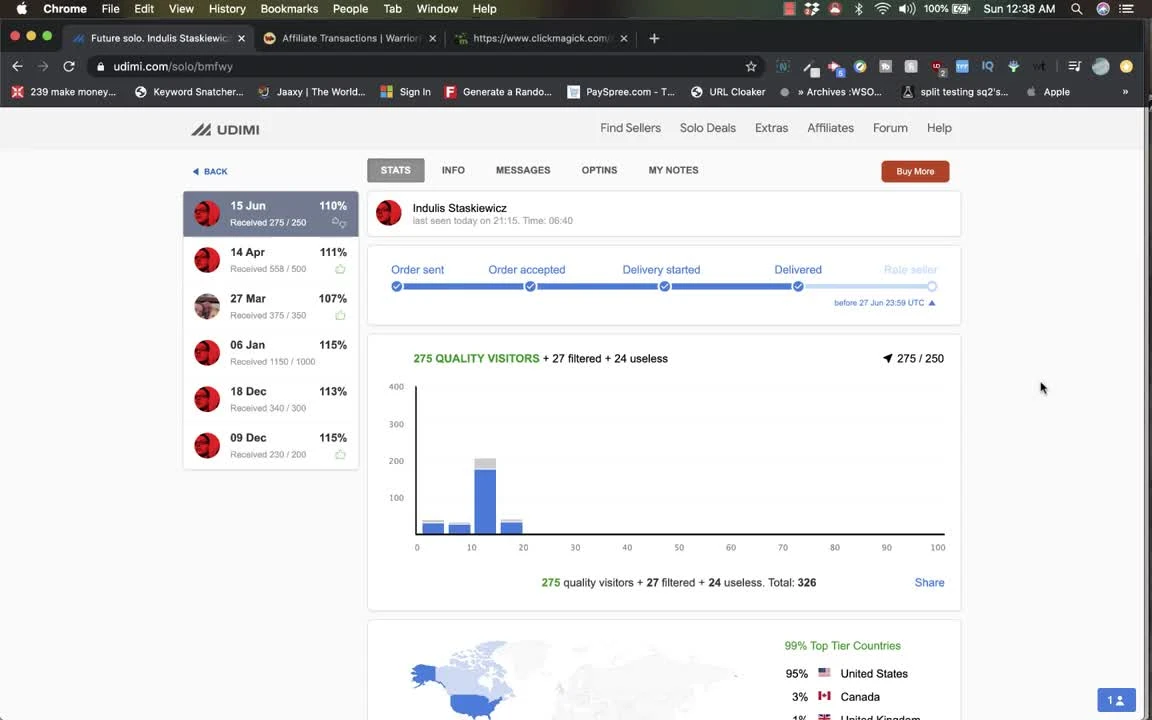Viewport: 1152px width, 720px height.
Task: Select the 18 Dec order
Action: click(271, 399)
